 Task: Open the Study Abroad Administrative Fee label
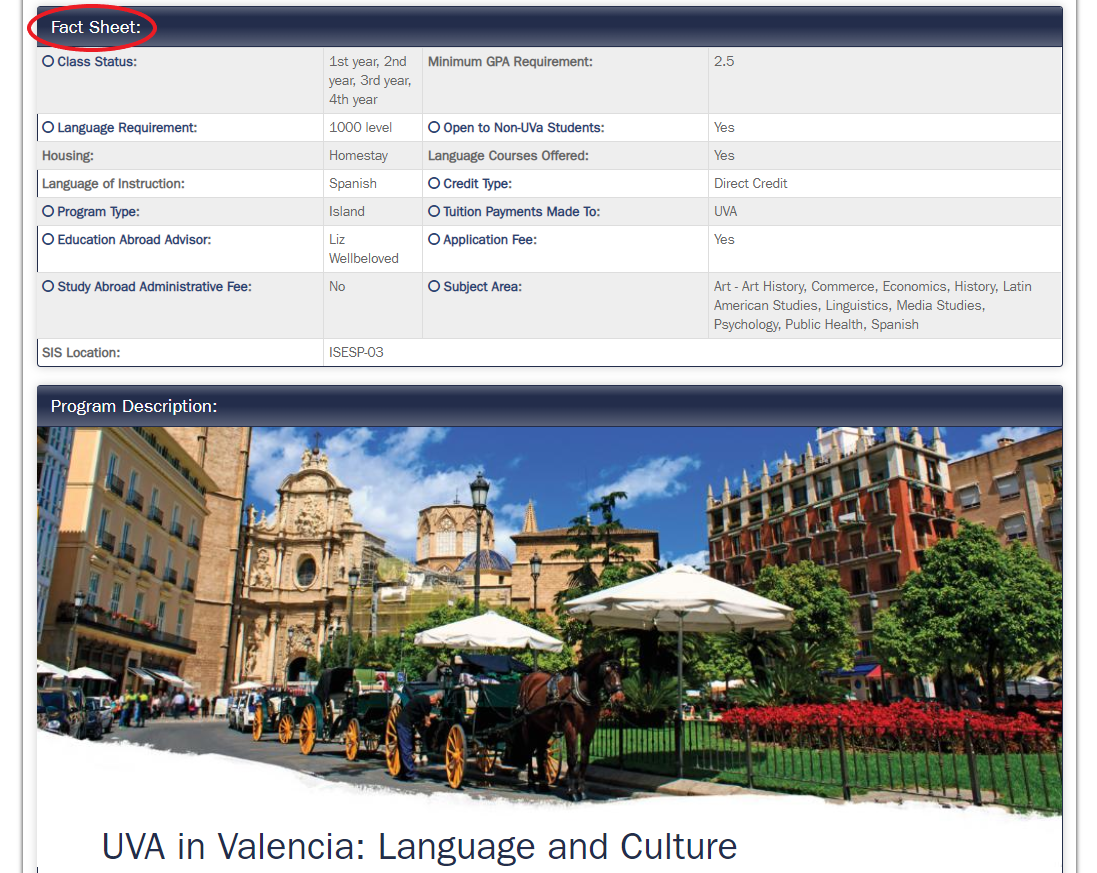[x=155, y=286]
